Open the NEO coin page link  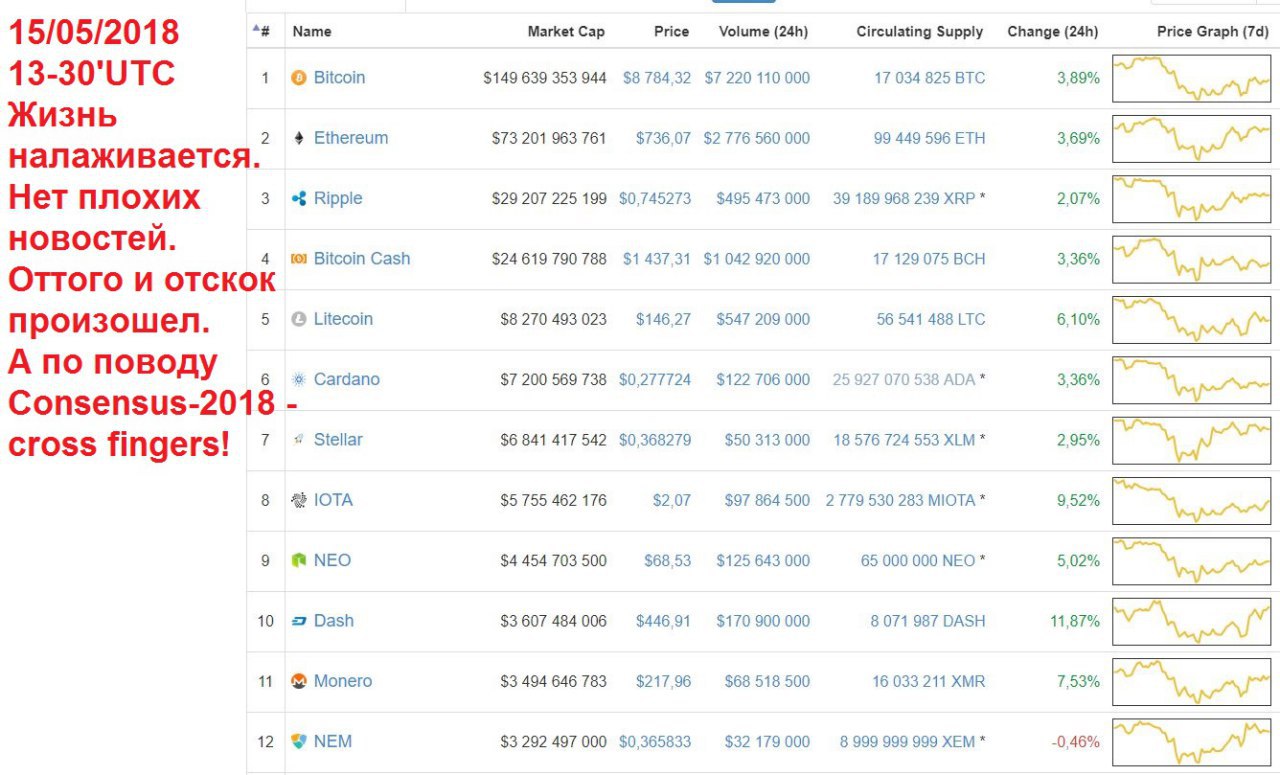[332, 561]
